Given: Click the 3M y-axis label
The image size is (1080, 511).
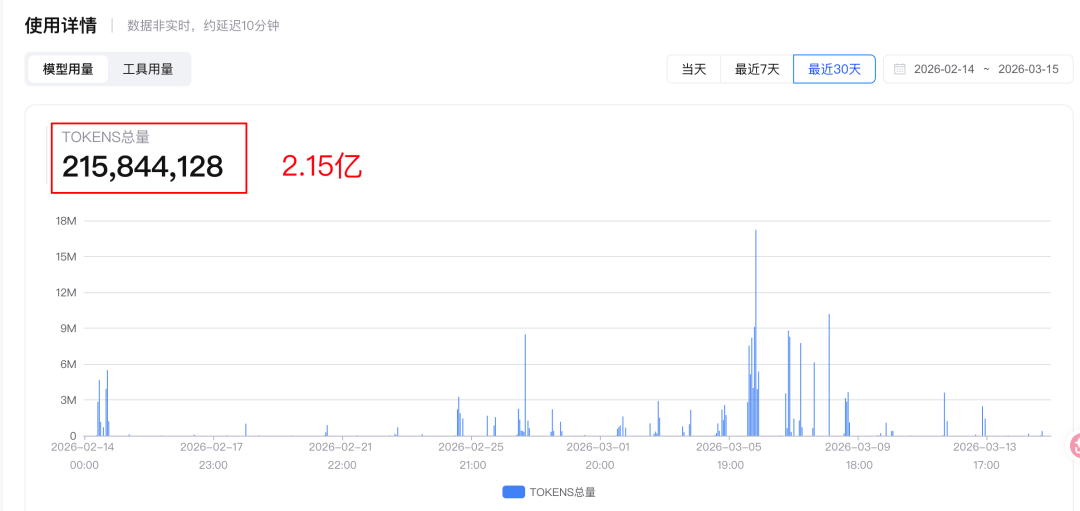Looking at the screenshot, I should (67, 400).
